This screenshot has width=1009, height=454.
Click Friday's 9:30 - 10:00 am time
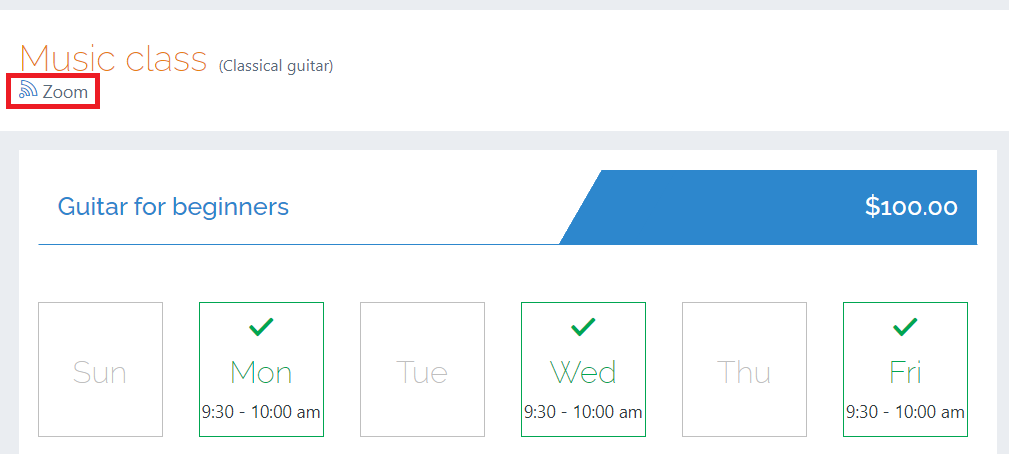coord(905,412)
